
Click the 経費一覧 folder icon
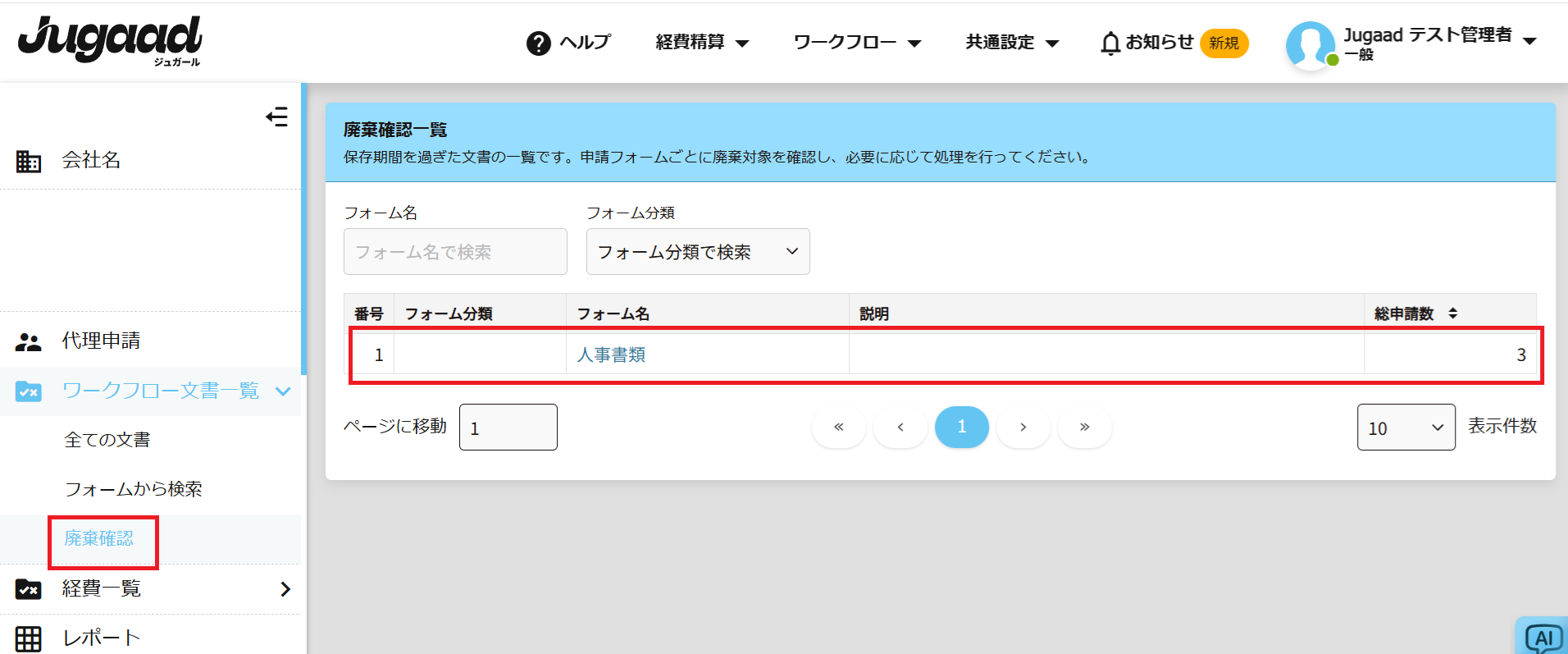pos(29,588)
